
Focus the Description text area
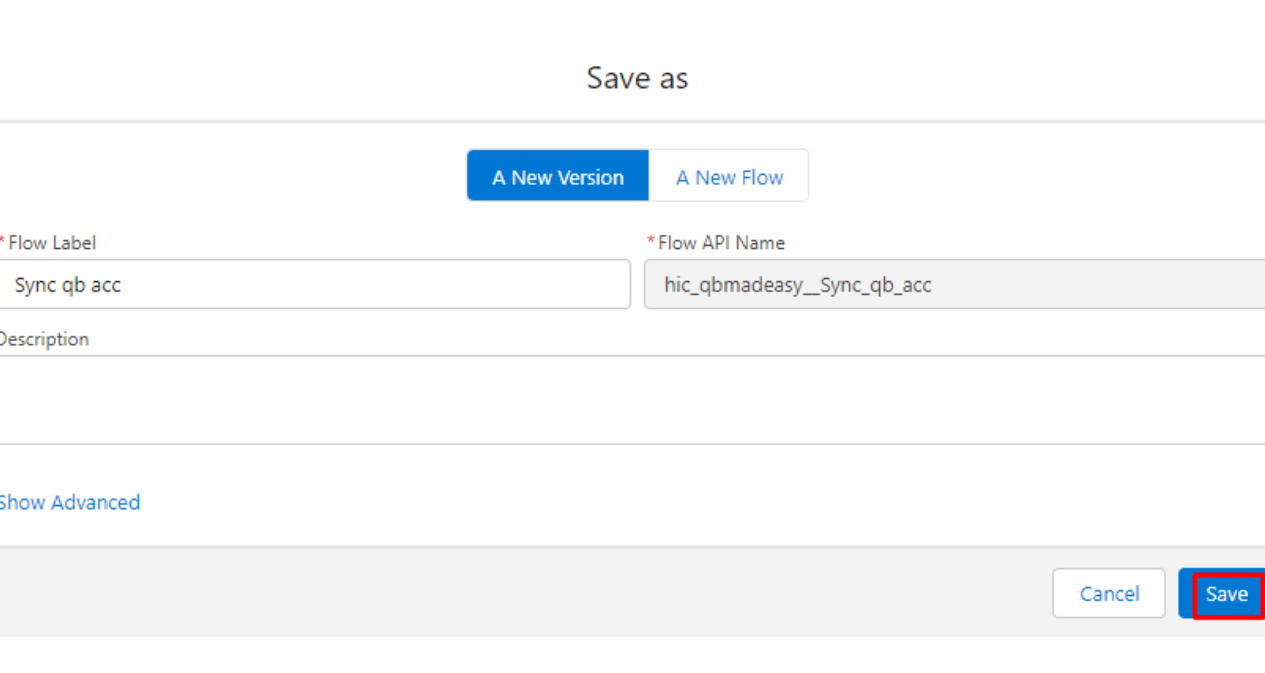click(630, 400)
